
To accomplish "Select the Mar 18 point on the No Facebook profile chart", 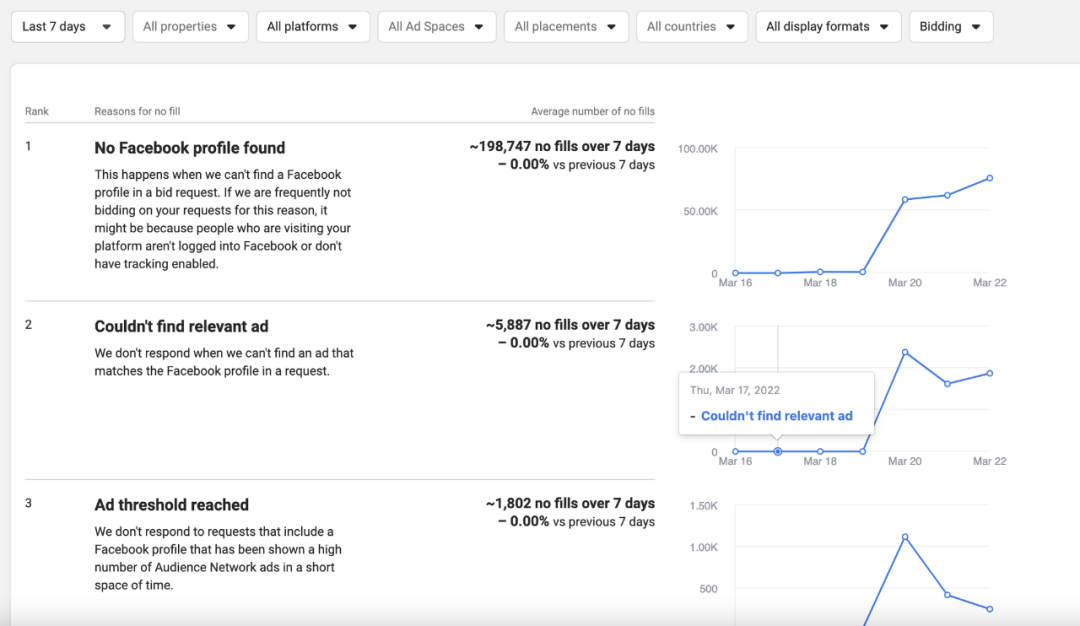I will pyautogui.click(x=820, y=272).
